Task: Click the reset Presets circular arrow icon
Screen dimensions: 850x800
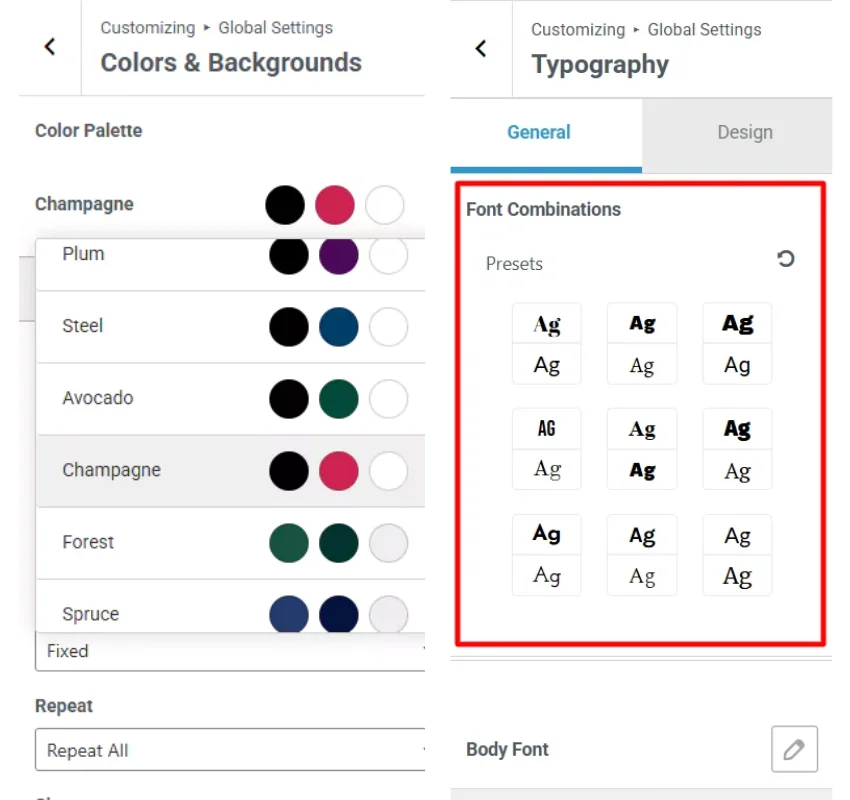Action: tap(785, 258)
